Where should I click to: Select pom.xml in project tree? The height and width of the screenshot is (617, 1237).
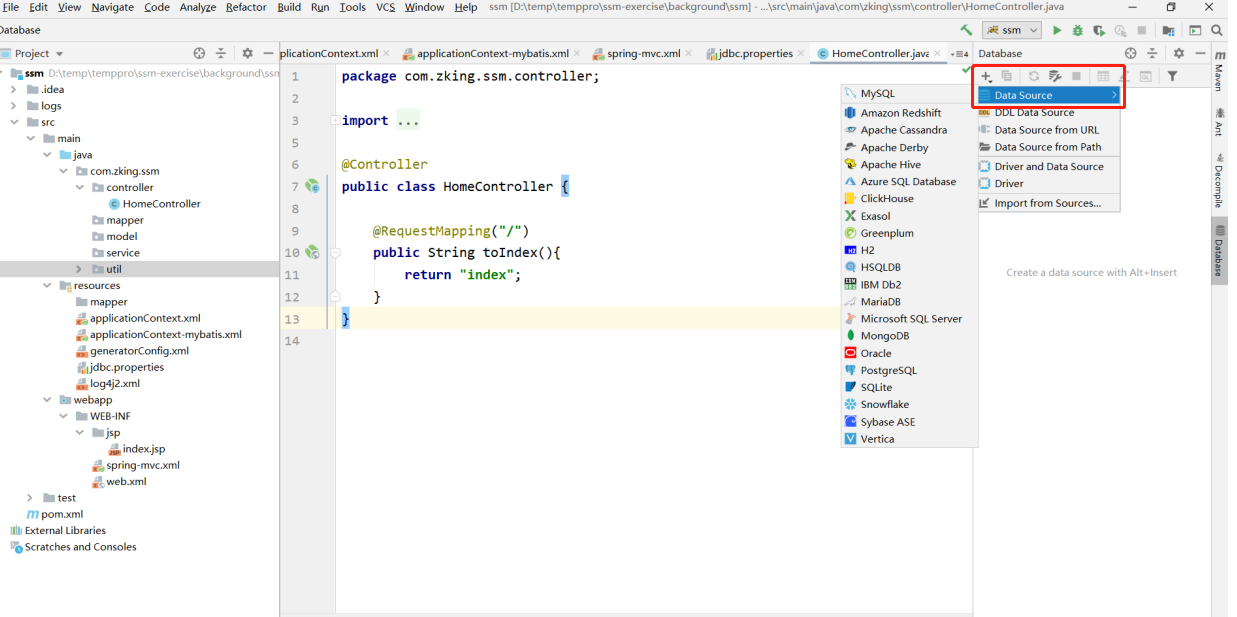55,514
